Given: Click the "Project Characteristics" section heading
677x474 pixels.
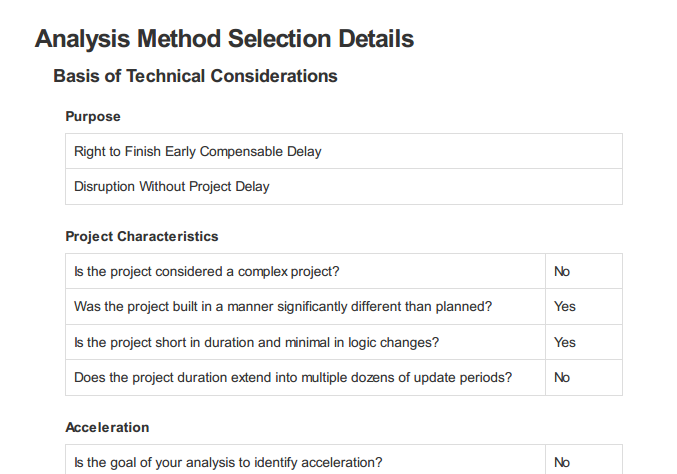Looking at the screenshot, I should [x=142, y=237].
